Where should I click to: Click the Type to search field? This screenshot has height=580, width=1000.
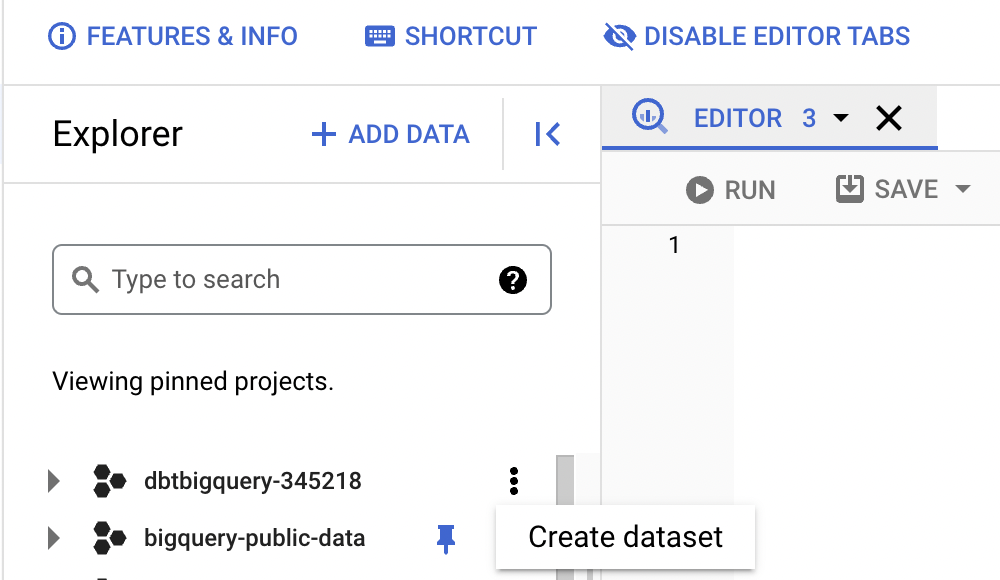(x=302, y=279)
